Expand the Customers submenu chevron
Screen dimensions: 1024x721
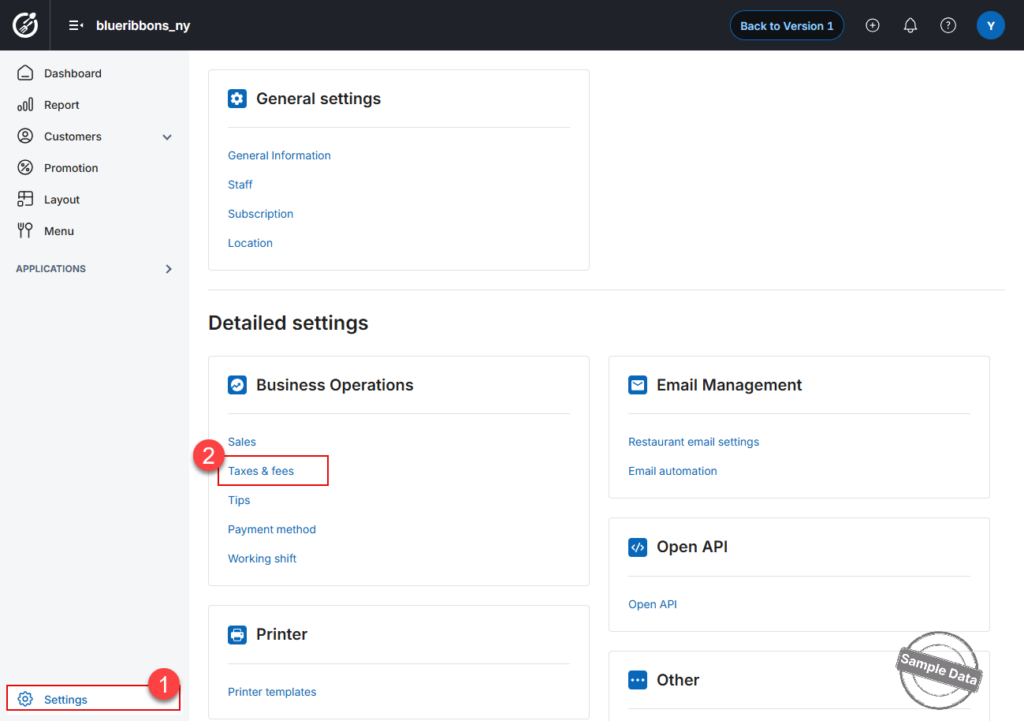coord(167,137)
